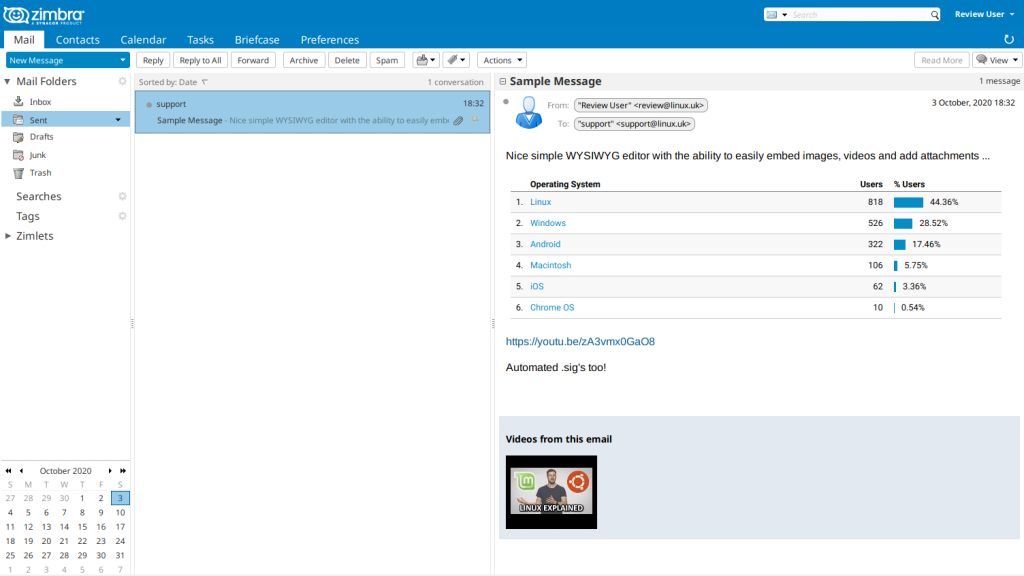Click the move-to-folder toolbar icon
Screen dimensions: 1024x576
pos(423,60)
